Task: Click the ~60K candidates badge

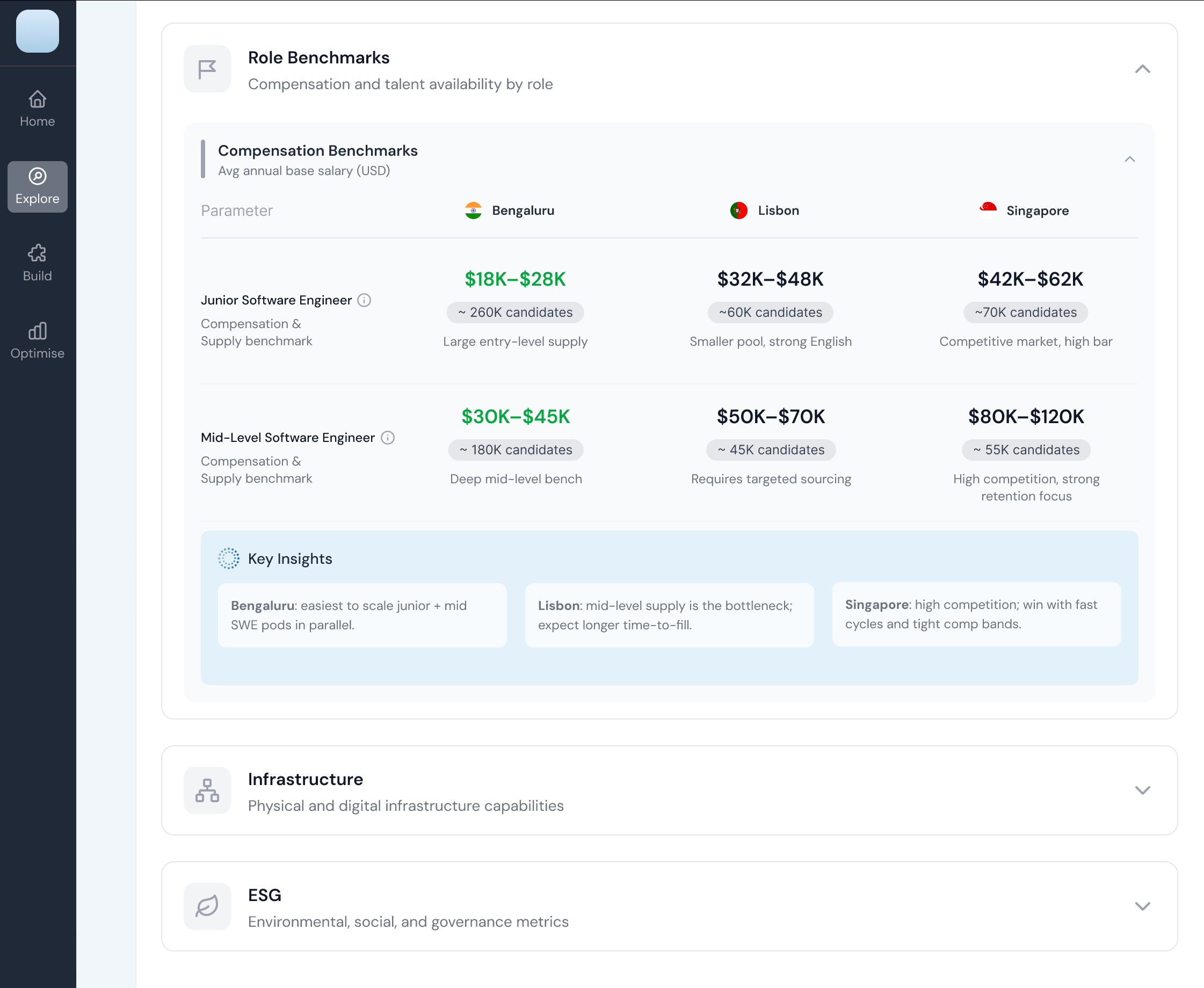Action: tap(770, 313)
